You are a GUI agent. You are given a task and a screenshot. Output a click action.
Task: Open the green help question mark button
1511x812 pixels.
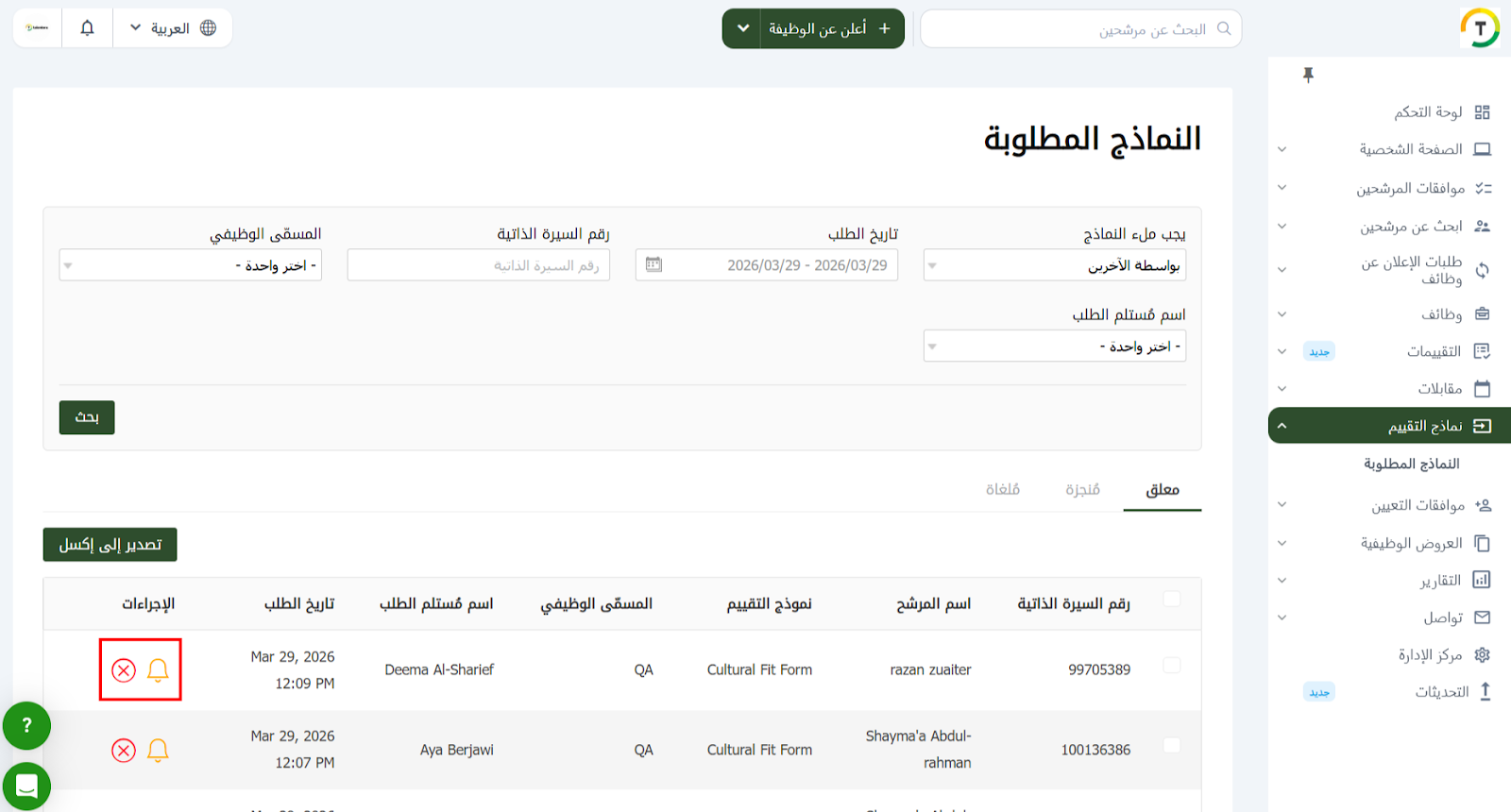[26, 725]
